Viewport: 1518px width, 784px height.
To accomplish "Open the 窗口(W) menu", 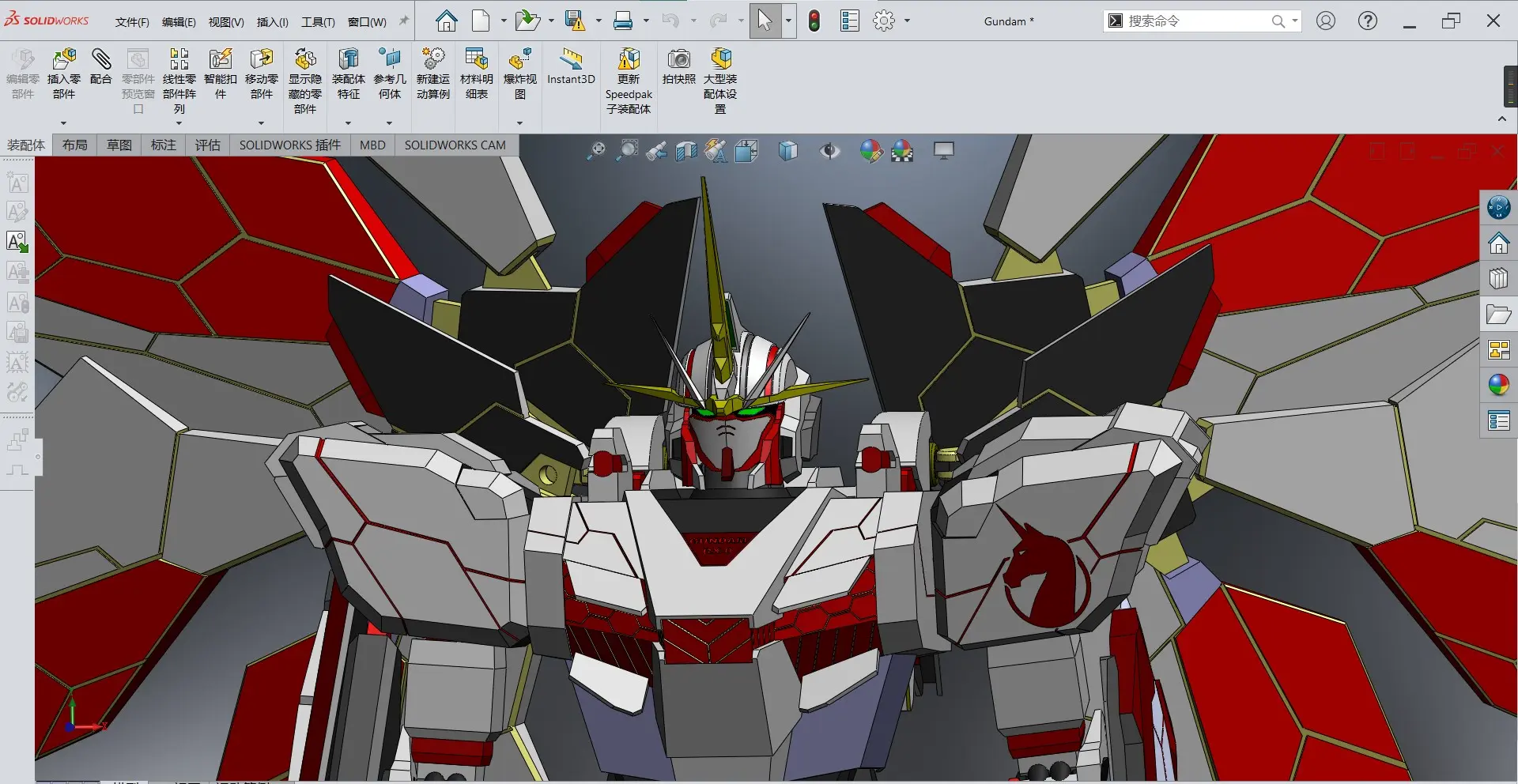I will [367, 22].
